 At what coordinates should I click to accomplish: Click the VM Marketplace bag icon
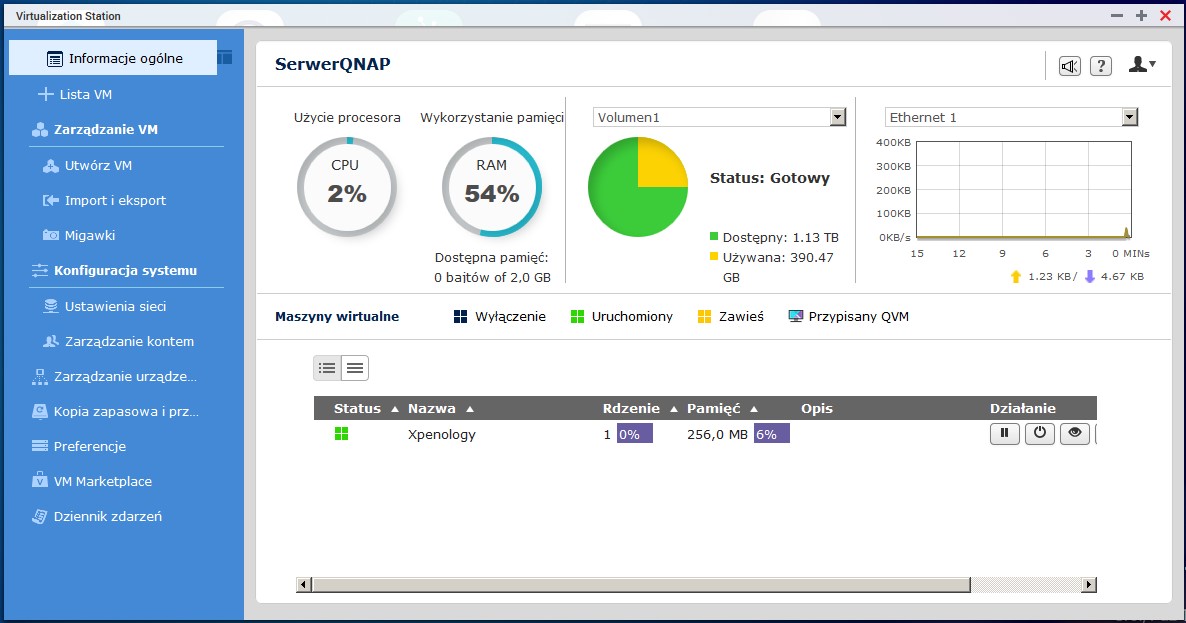click(x=39, y=480)
